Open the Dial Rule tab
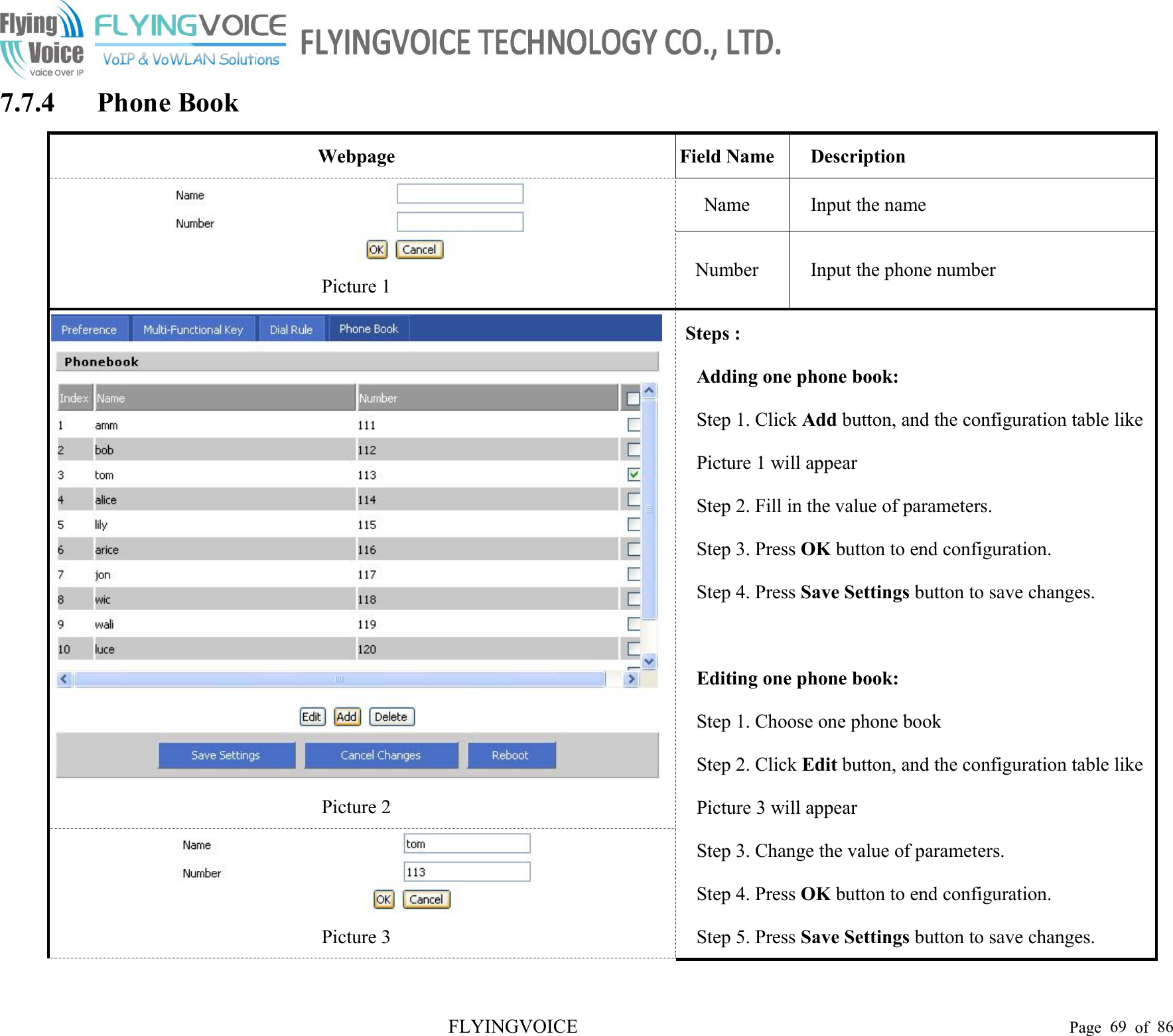The image size is (1173, 1036). [x=291, y=329]
